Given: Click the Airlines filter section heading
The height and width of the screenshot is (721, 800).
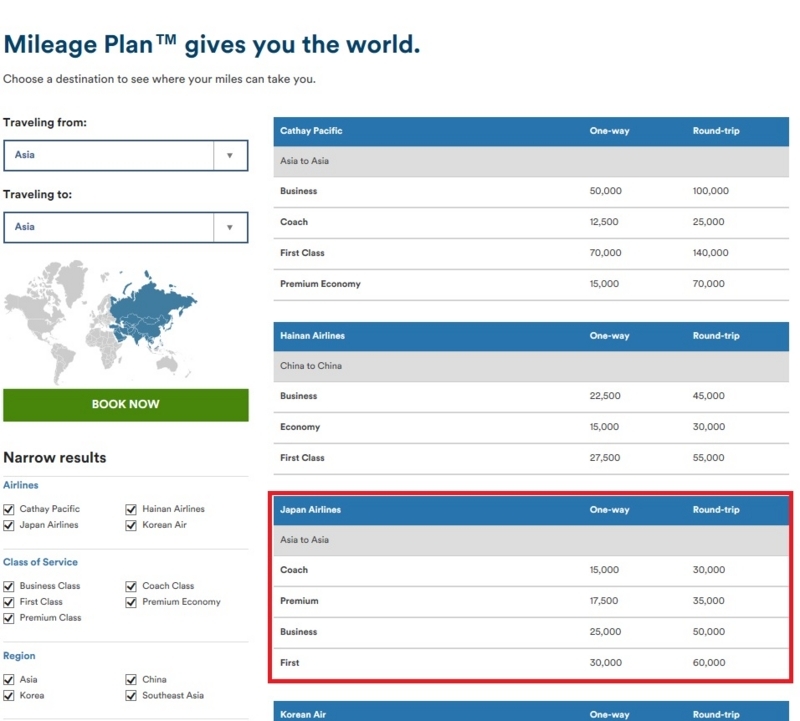Looking at the screenshot, I should click(x=20, y=485).
